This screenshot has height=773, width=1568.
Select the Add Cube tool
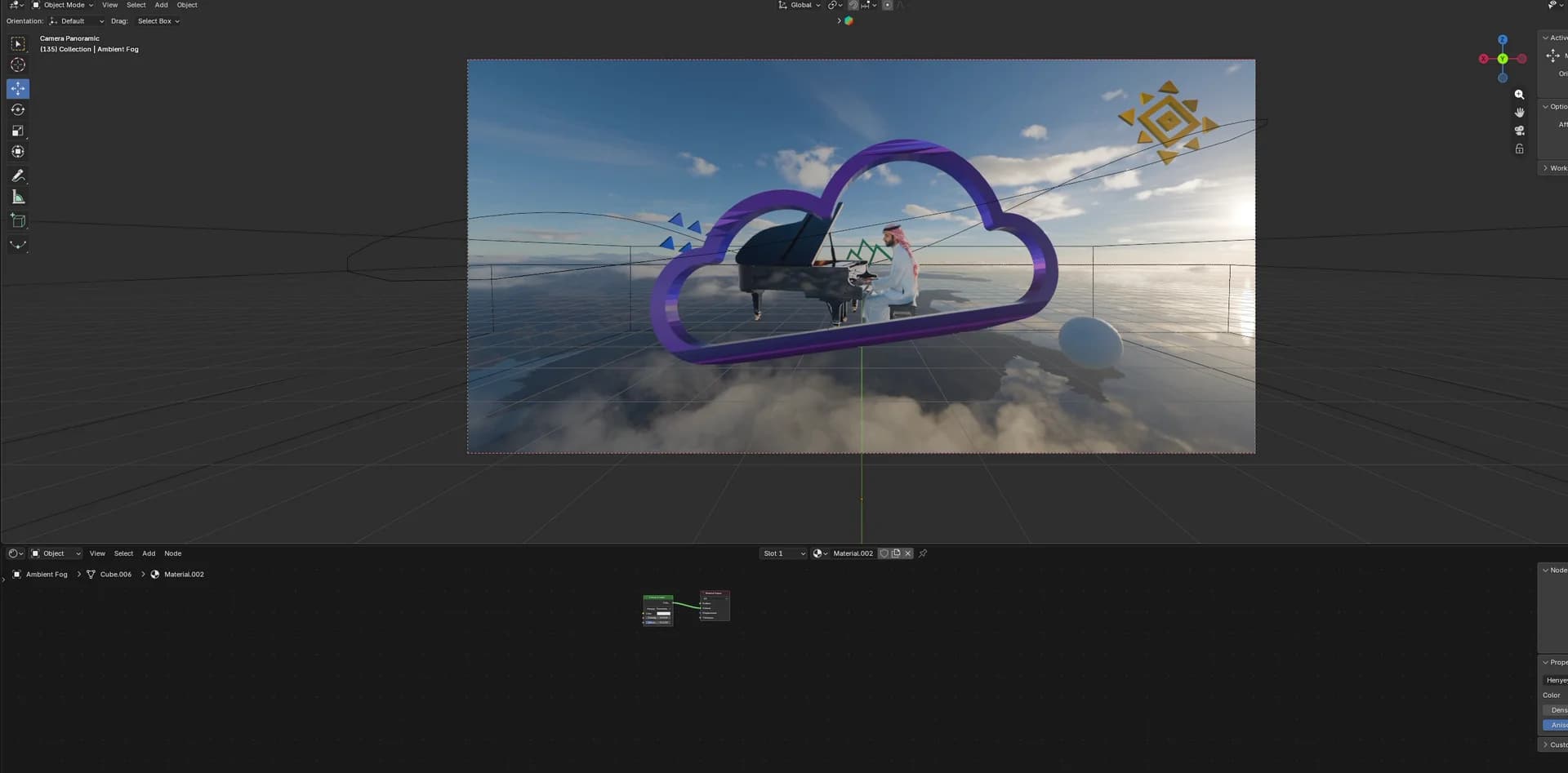pos(18,220)
